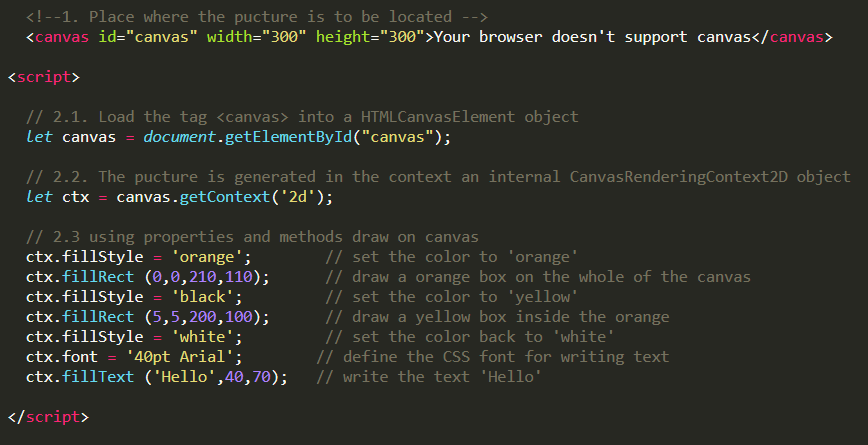868x445 pixels.
Task: Click the comment '2.3 using properties and methods draw on canvas'
Action: [252, 237]
